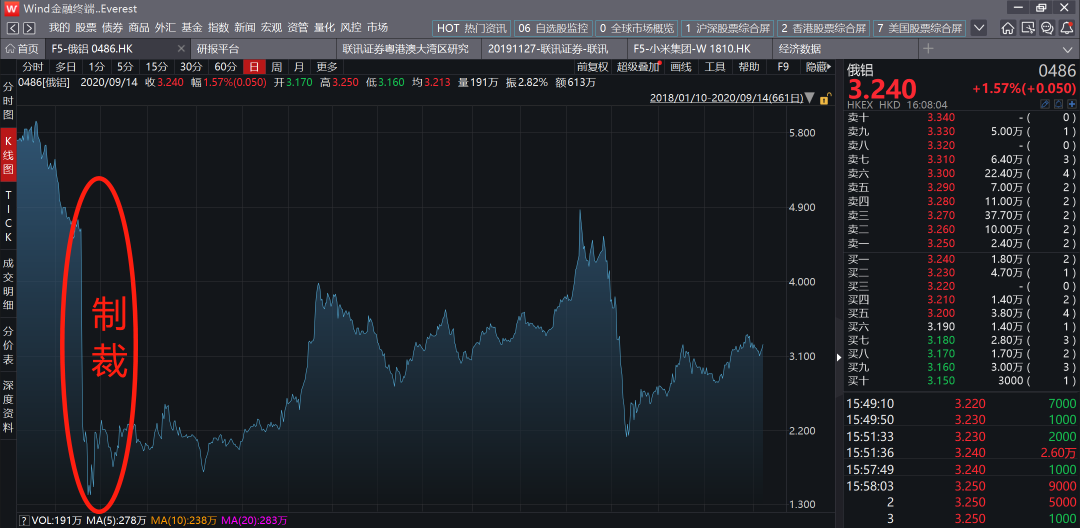Click the Wind red logo icon
The width and height of the screenshot is (1080, 528).
[x=11, y=9]
